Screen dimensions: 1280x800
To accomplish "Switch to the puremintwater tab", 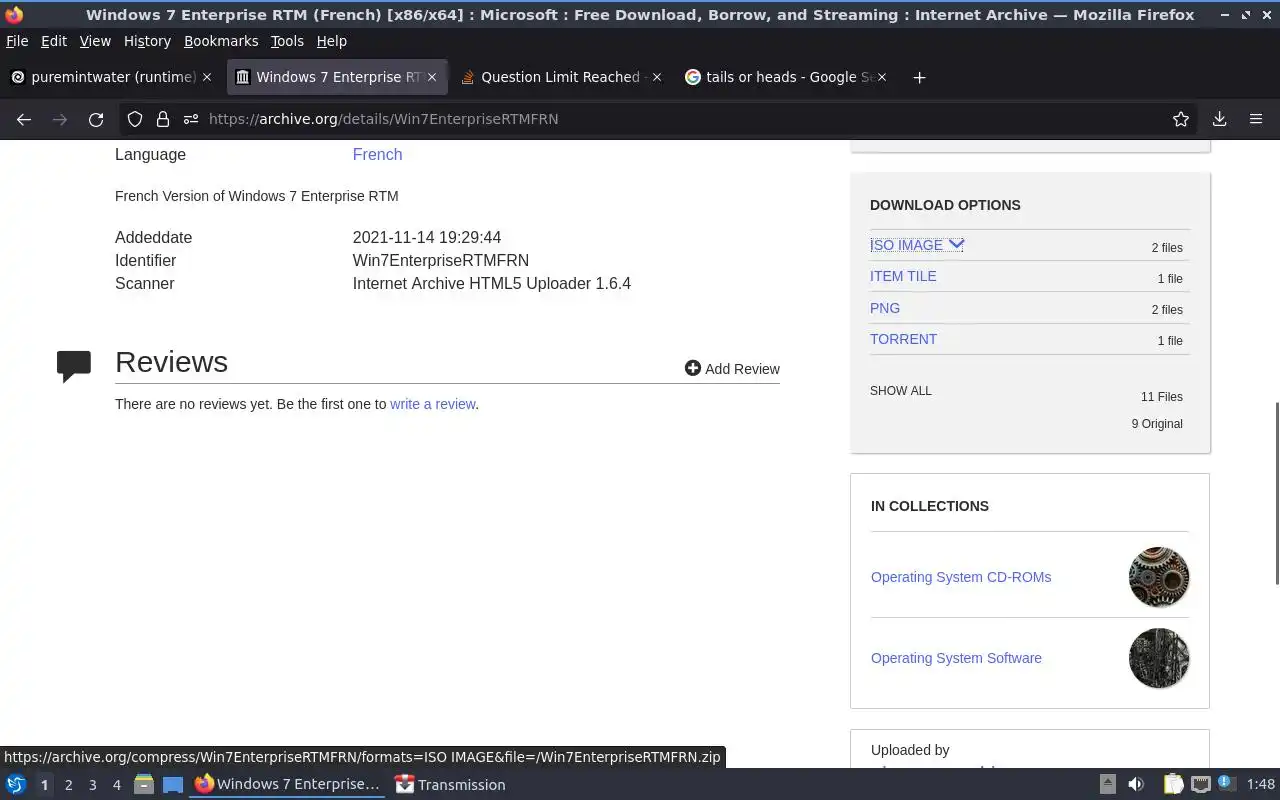I will (x=112, y=77).
